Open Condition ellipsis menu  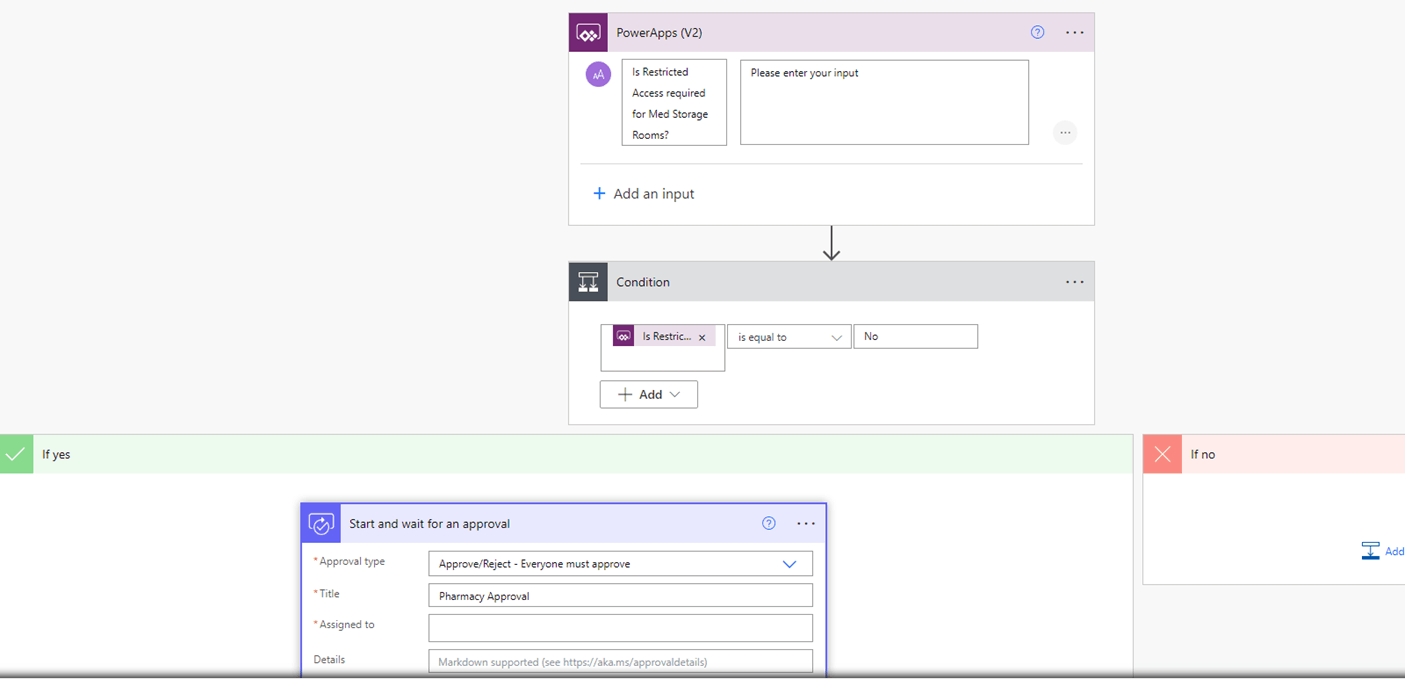click(x=1074, y=282)
